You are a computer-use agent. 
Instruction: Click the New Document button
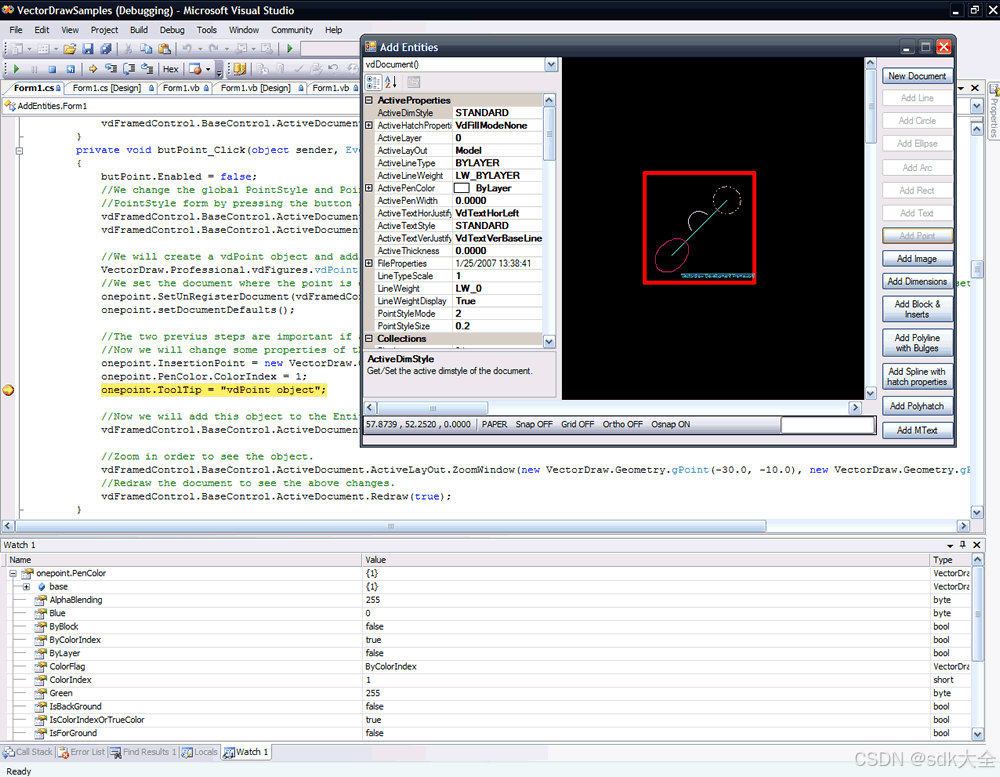pyautogui.click(x=917, y=75)
